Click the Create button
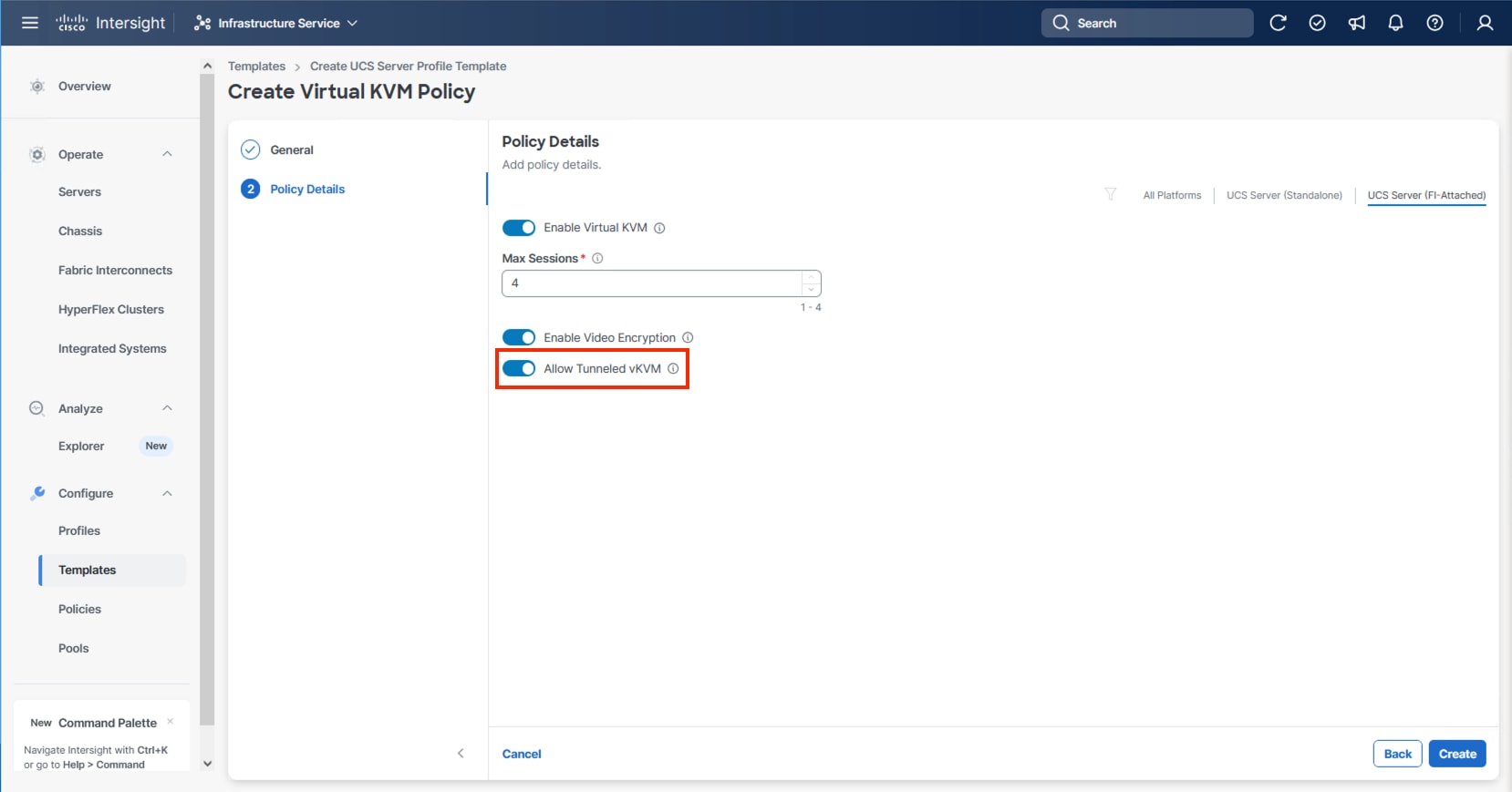 coord(1457,754)
